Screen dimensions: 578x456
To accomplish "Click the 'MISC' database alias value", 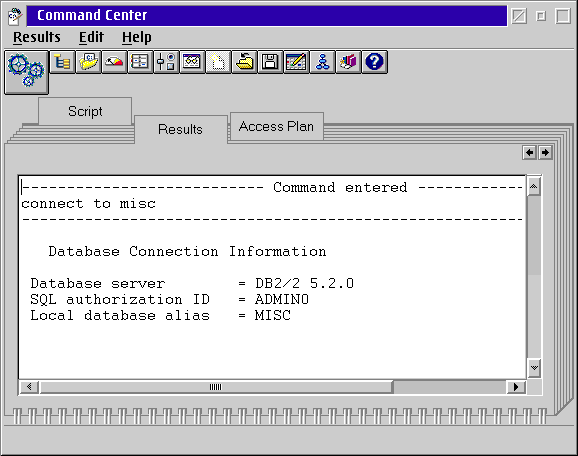I will [x=273, y=316].
